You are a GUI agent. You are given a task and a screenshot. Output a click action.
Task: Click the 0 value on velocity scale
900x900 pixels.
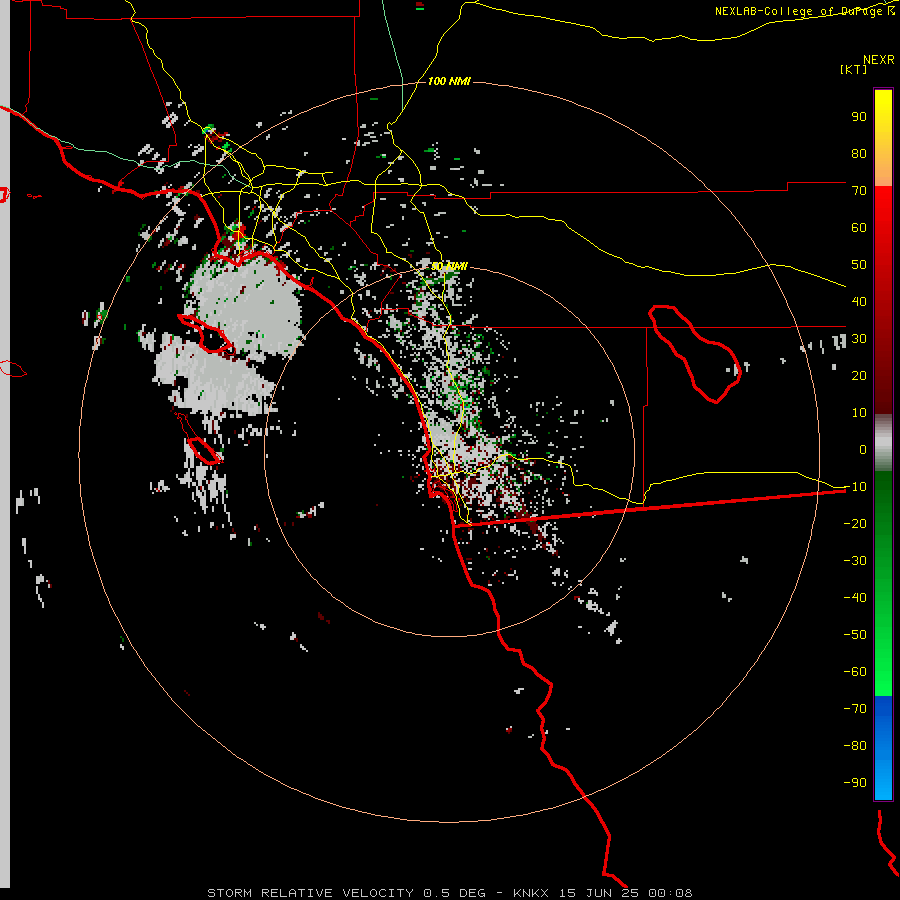[x=863, y=450]
